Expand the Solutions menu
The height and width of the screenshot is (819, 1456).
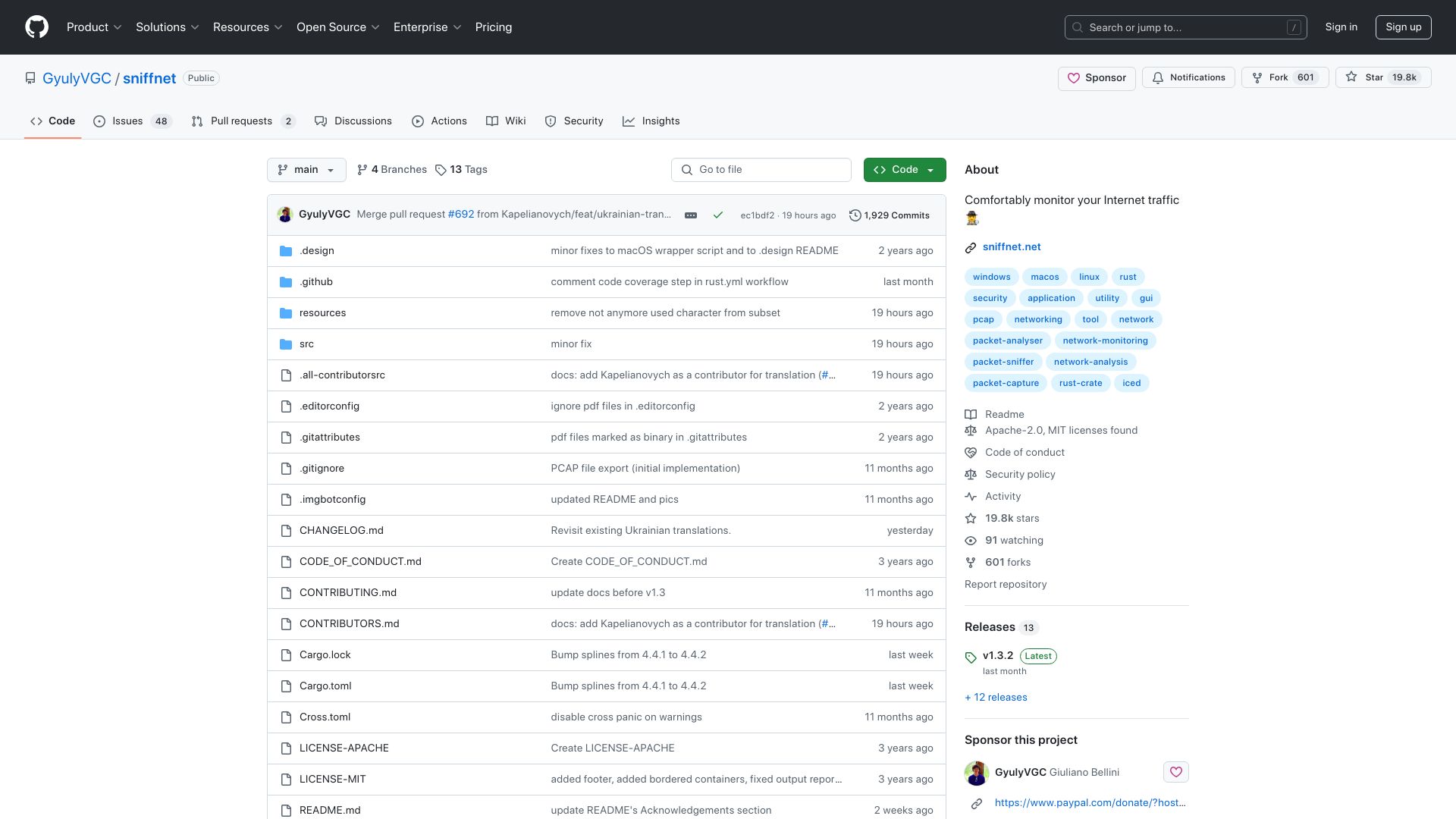(168, 27)
